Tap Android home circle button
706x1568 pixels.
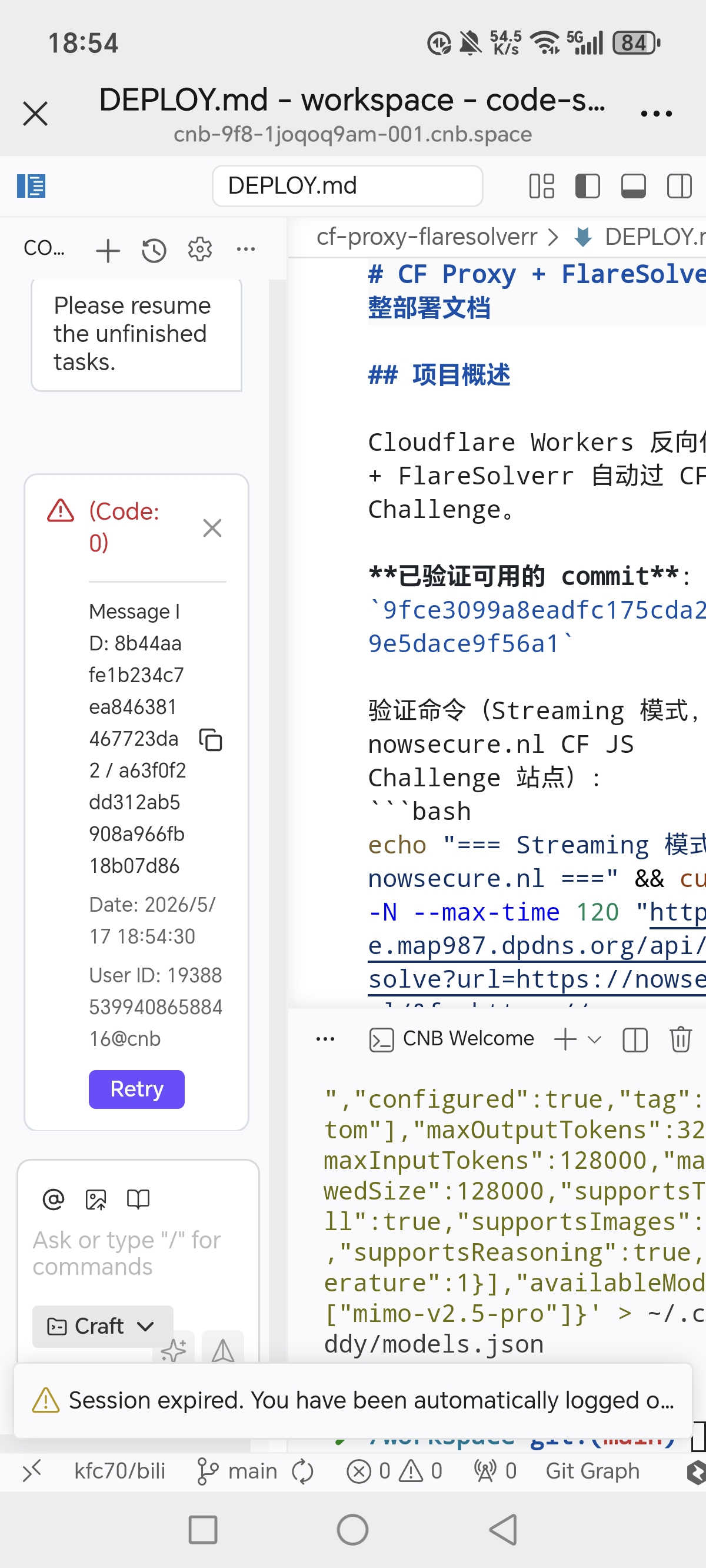[352, 1530]
